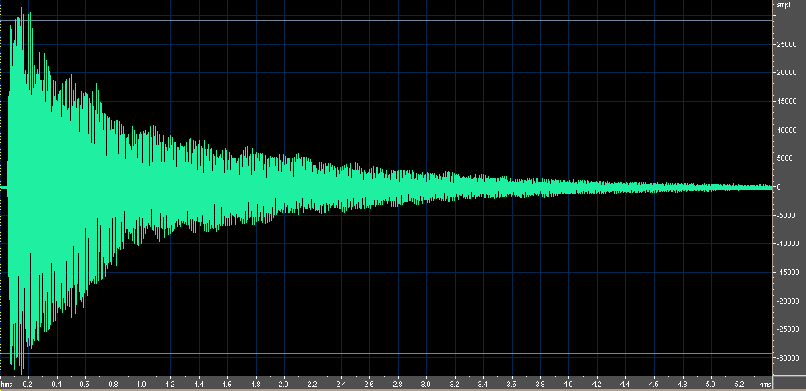Click the 5000 value on amplitude ruler
The height and width of the screenshot is (391, 806).
click(x=785, y=159)
